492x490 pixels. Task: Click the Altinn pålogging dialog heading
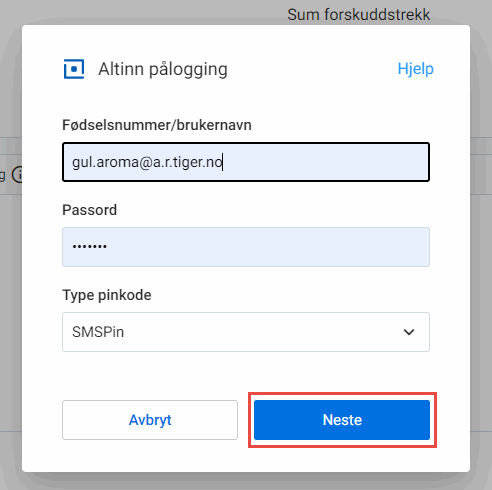[x=163, y=69]
